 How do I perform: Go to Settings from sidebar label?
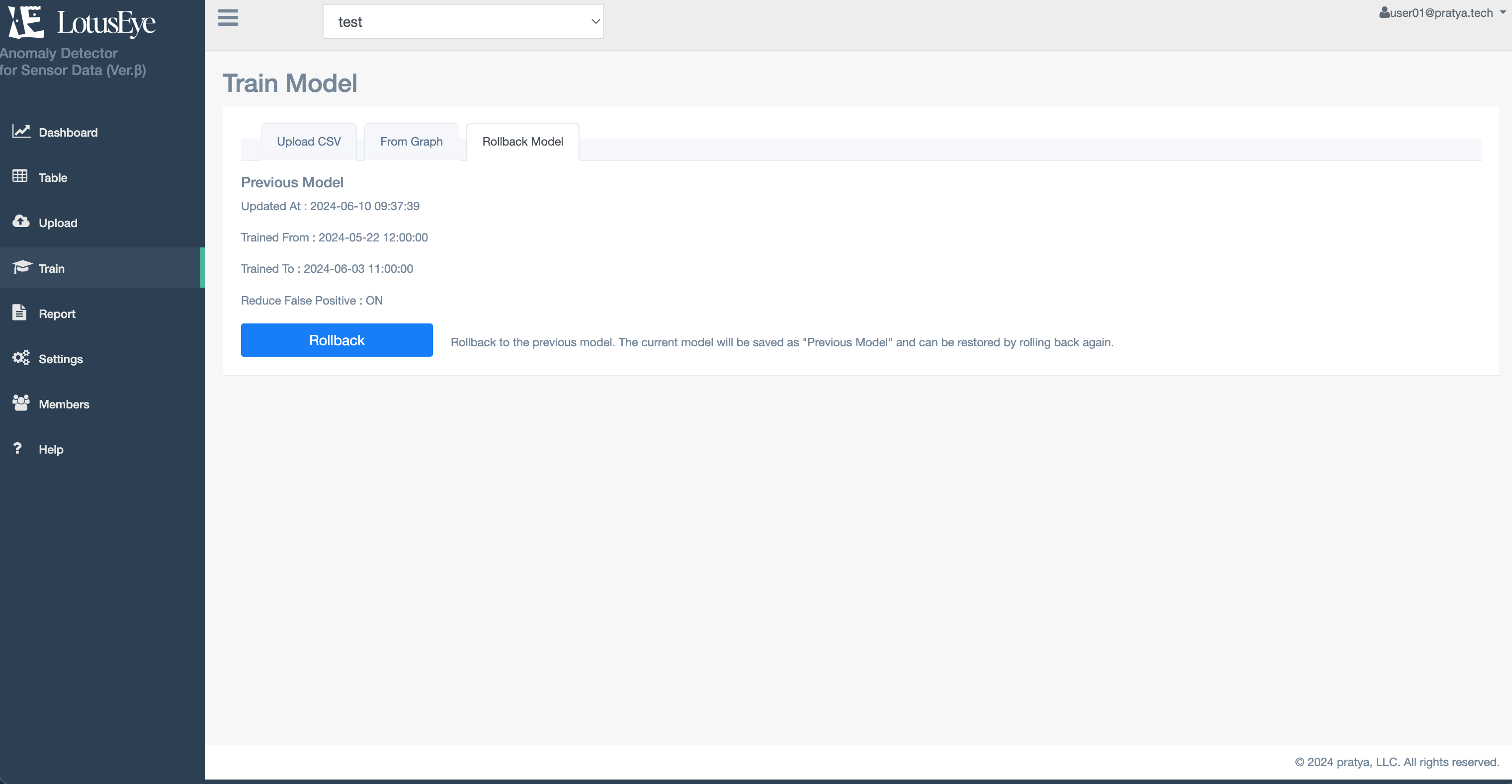tap(61, 359)
